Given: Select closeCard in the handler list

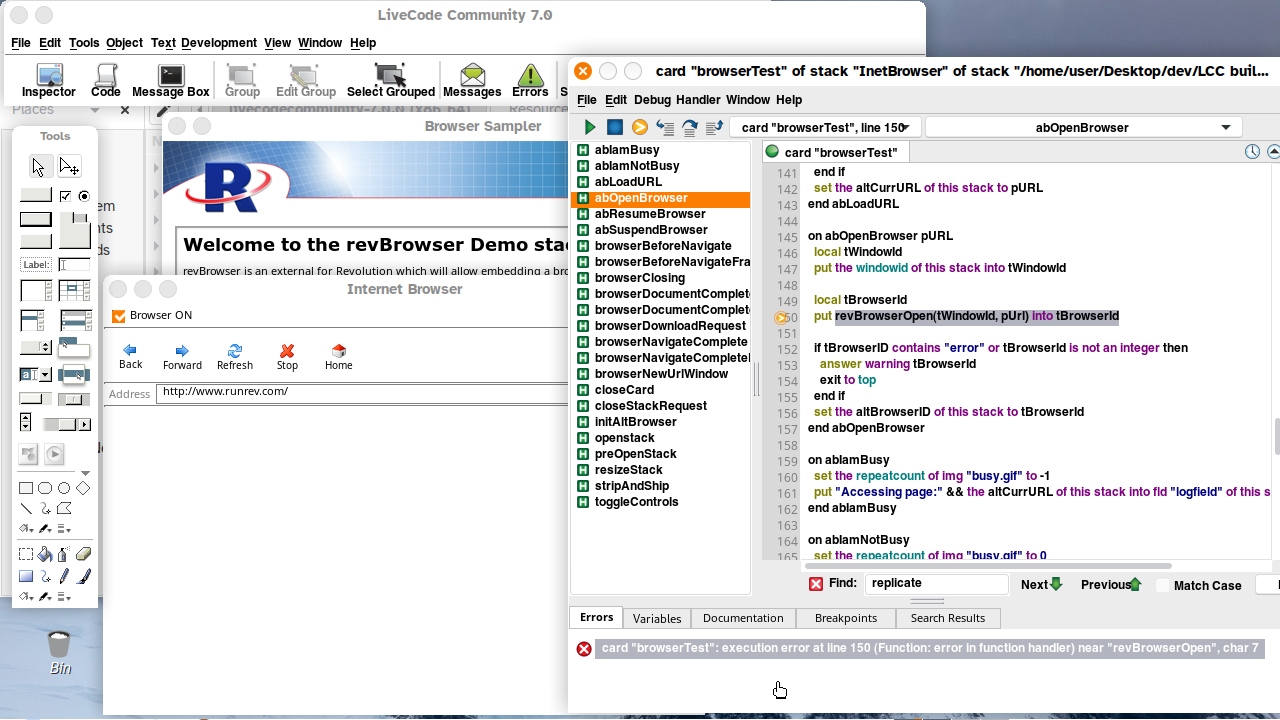Looking at the screenshot, I should (x=624, y=390).
